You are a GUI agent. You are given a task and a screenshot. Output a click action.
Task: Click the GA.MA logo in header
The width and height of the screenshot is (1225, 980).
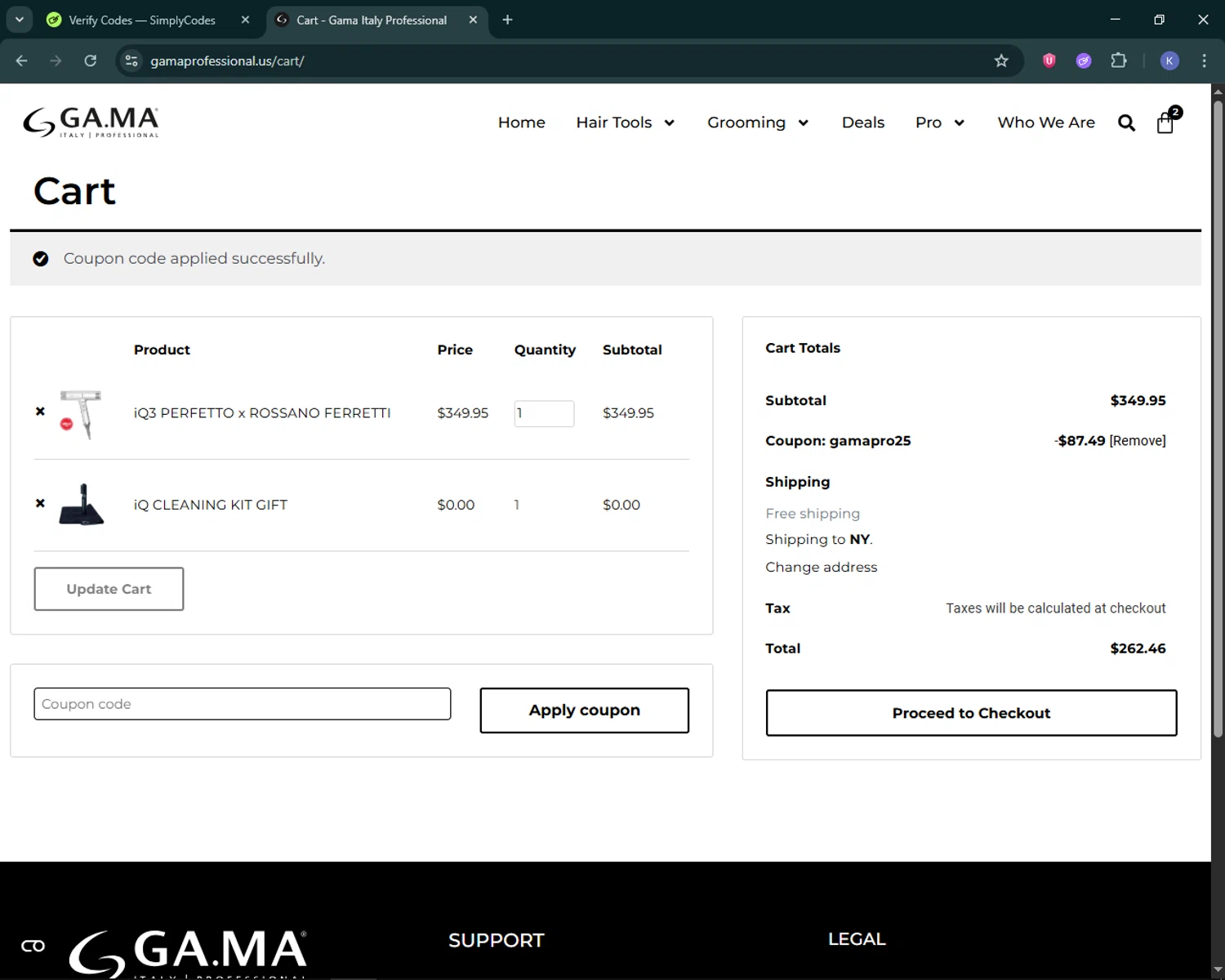click(91, 122)
